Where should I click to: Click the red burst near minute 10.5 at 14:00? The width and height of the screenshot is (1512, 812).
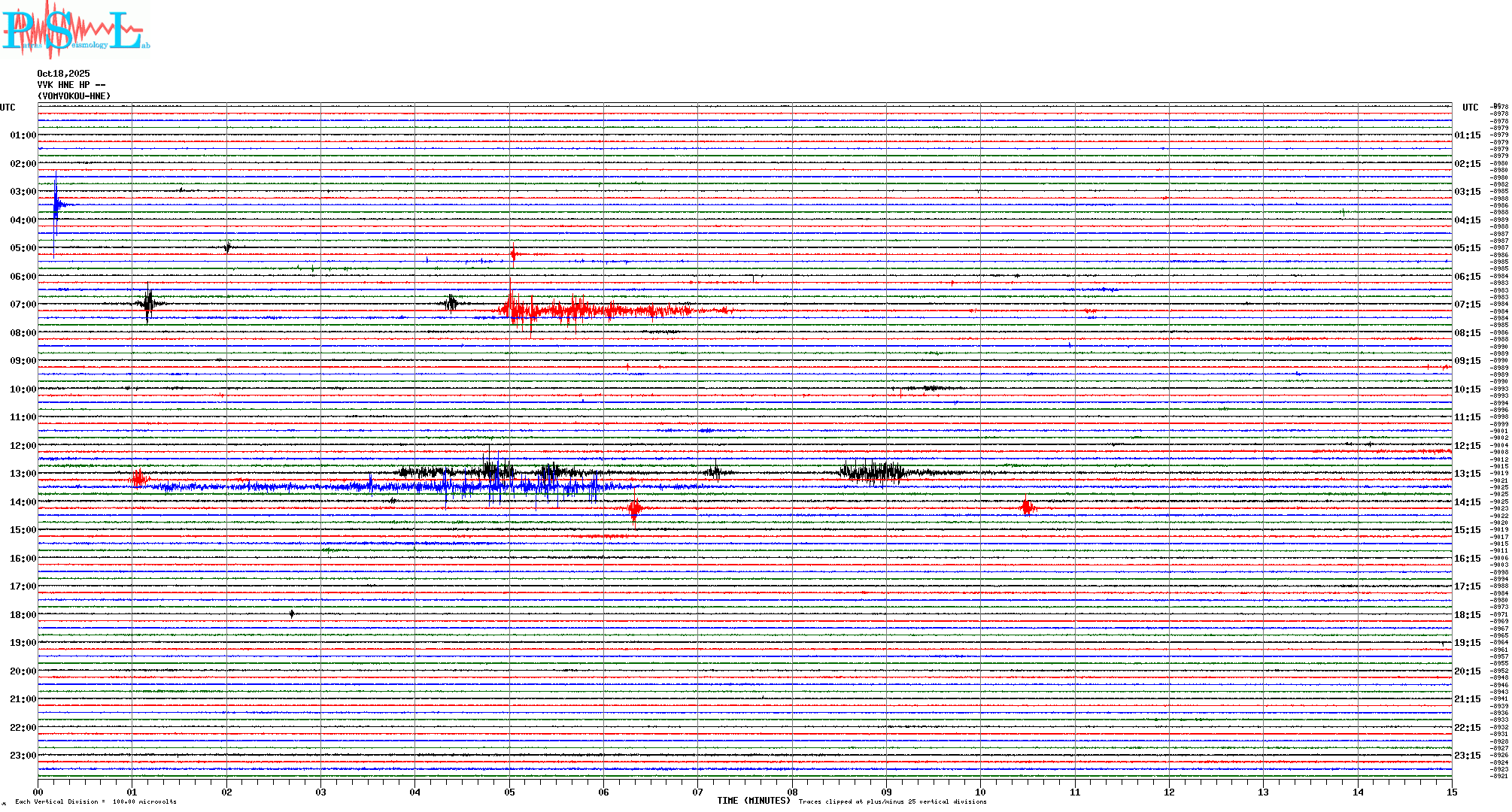click(1028, 508)
